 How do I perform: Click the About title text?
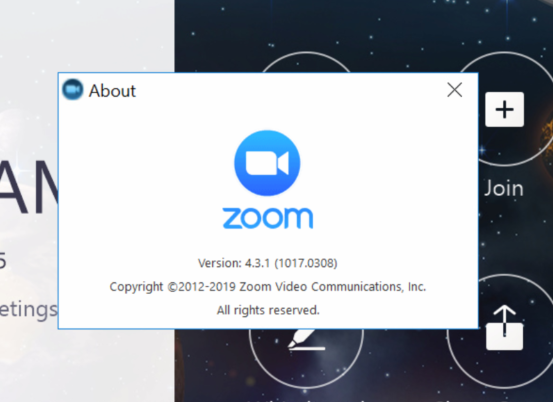click(112, 91)
